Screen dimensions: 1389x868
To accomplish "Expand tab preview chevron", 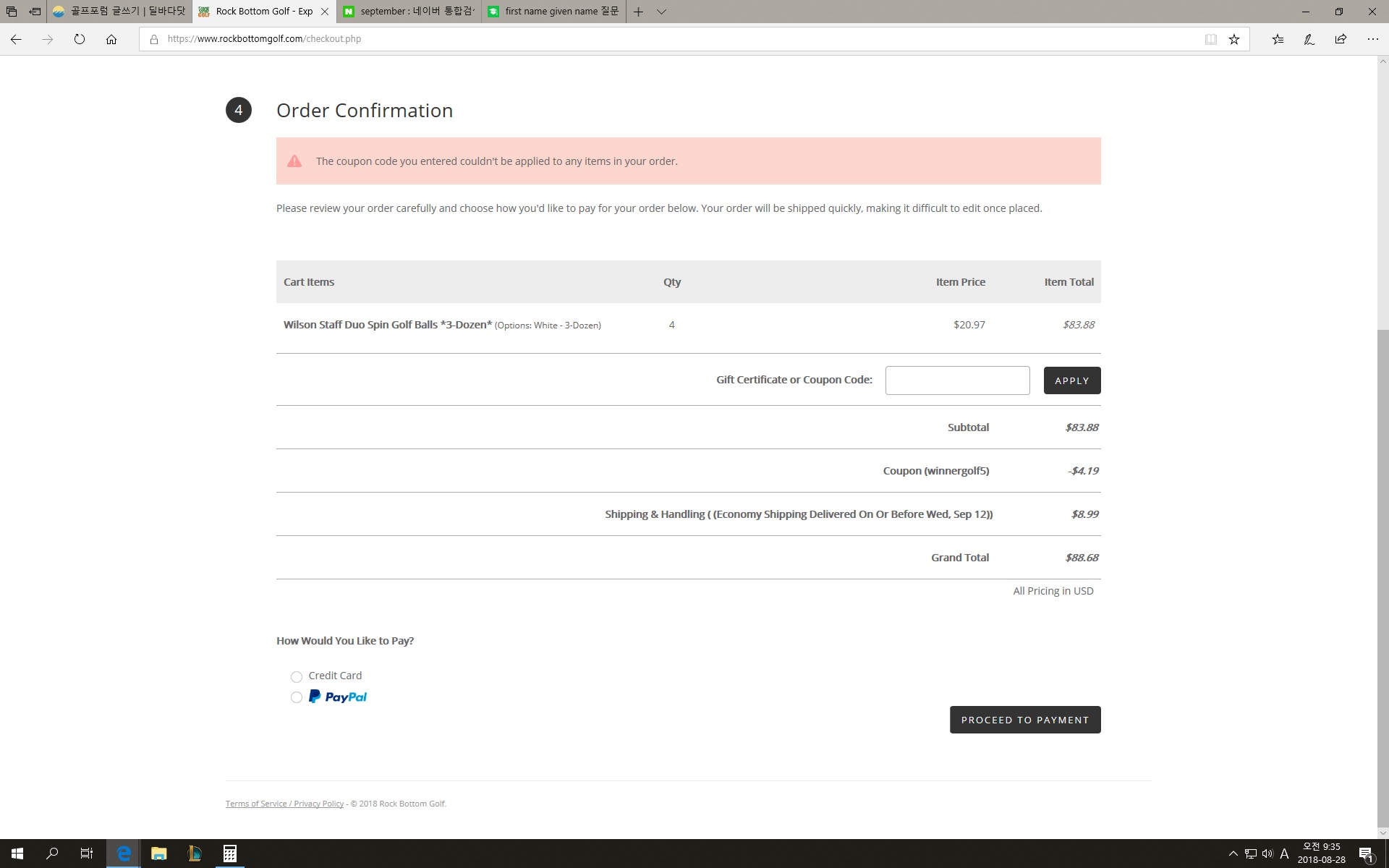I will click(661, 12).
